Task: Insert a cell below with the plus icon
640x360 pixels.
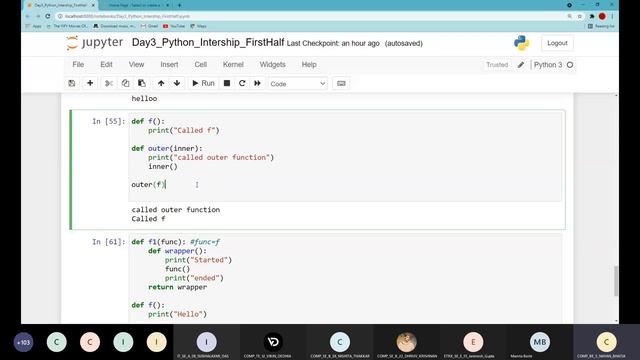Action: pyautogui.click(x=90, y=83)
